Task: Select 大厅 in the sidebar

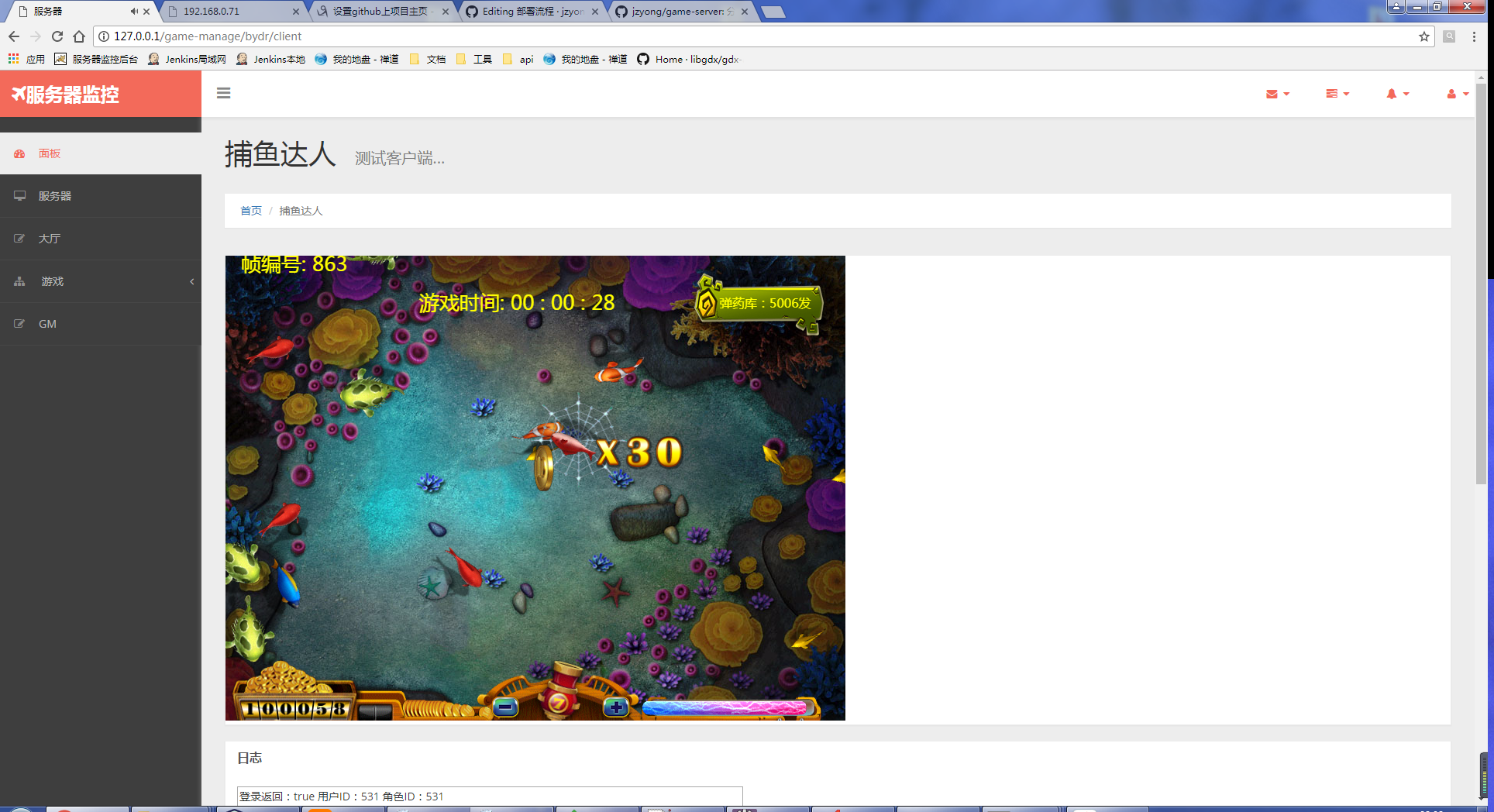Action: pos(101,239)
